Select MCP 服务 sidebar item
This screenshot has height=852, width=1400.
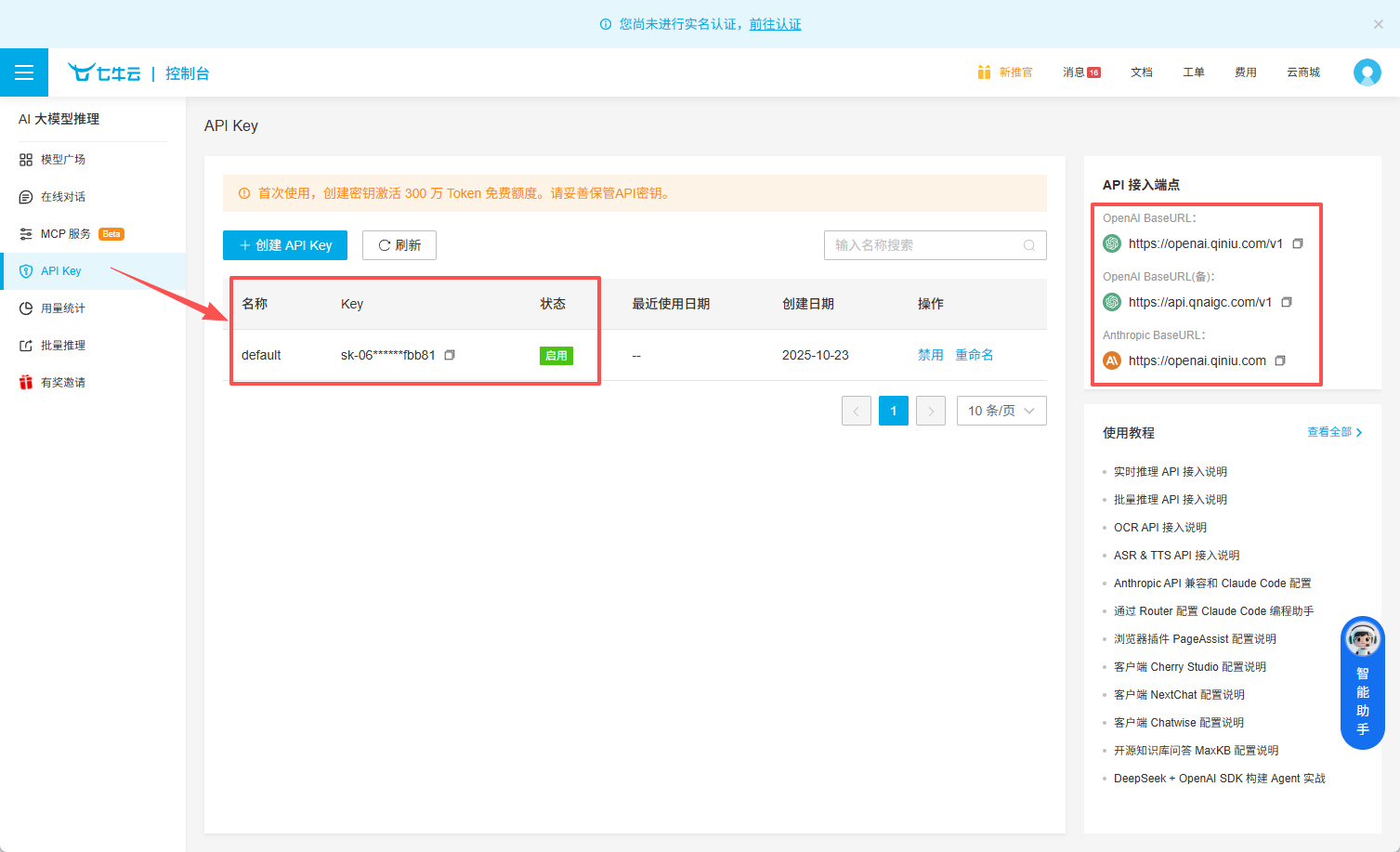pyautogui.click(x=65, y=234)
